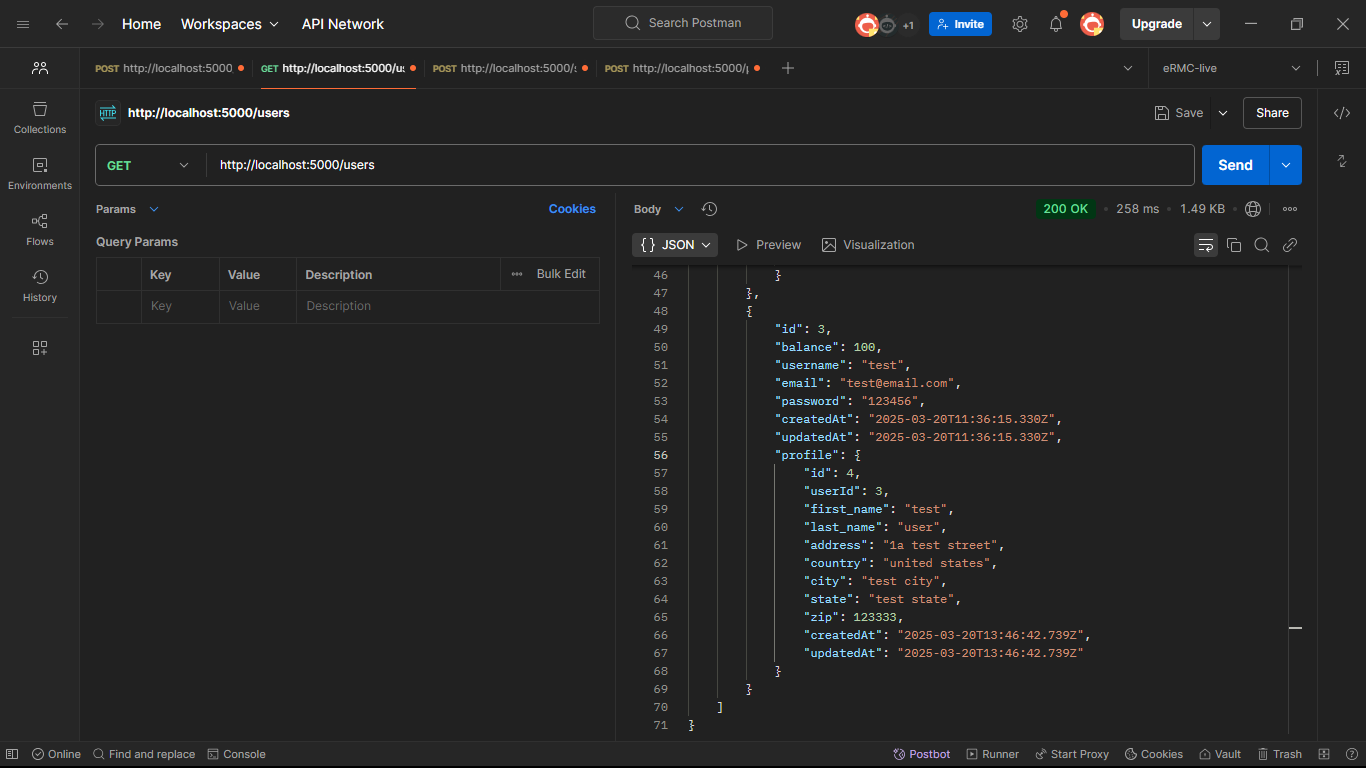Open the Save options dropdown arrow
The height and width of the screenshot is (768, 1366).
click(x=1222, y=113)
